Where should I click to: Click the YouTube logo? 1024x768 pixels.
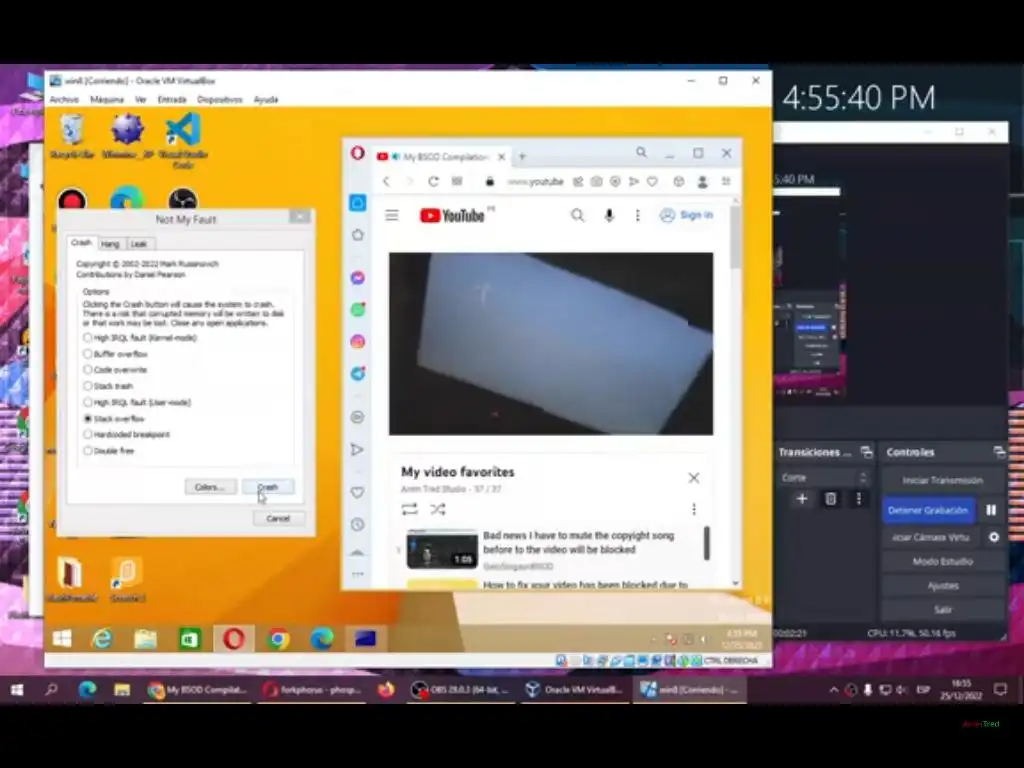[x=453, y=216]
